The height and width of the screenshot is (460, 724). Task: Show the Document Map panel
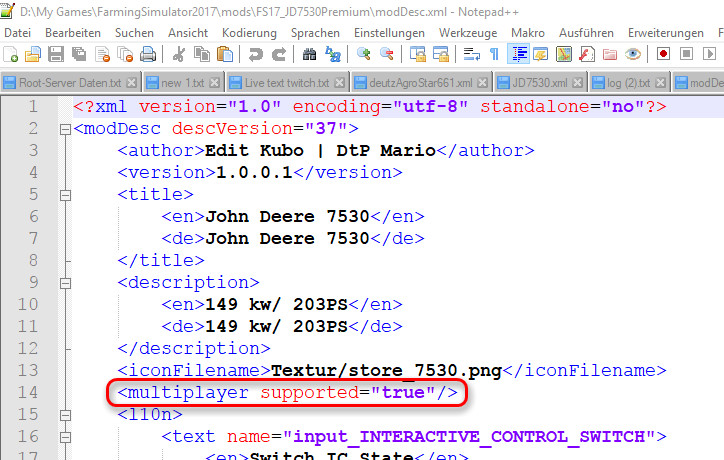564,54
